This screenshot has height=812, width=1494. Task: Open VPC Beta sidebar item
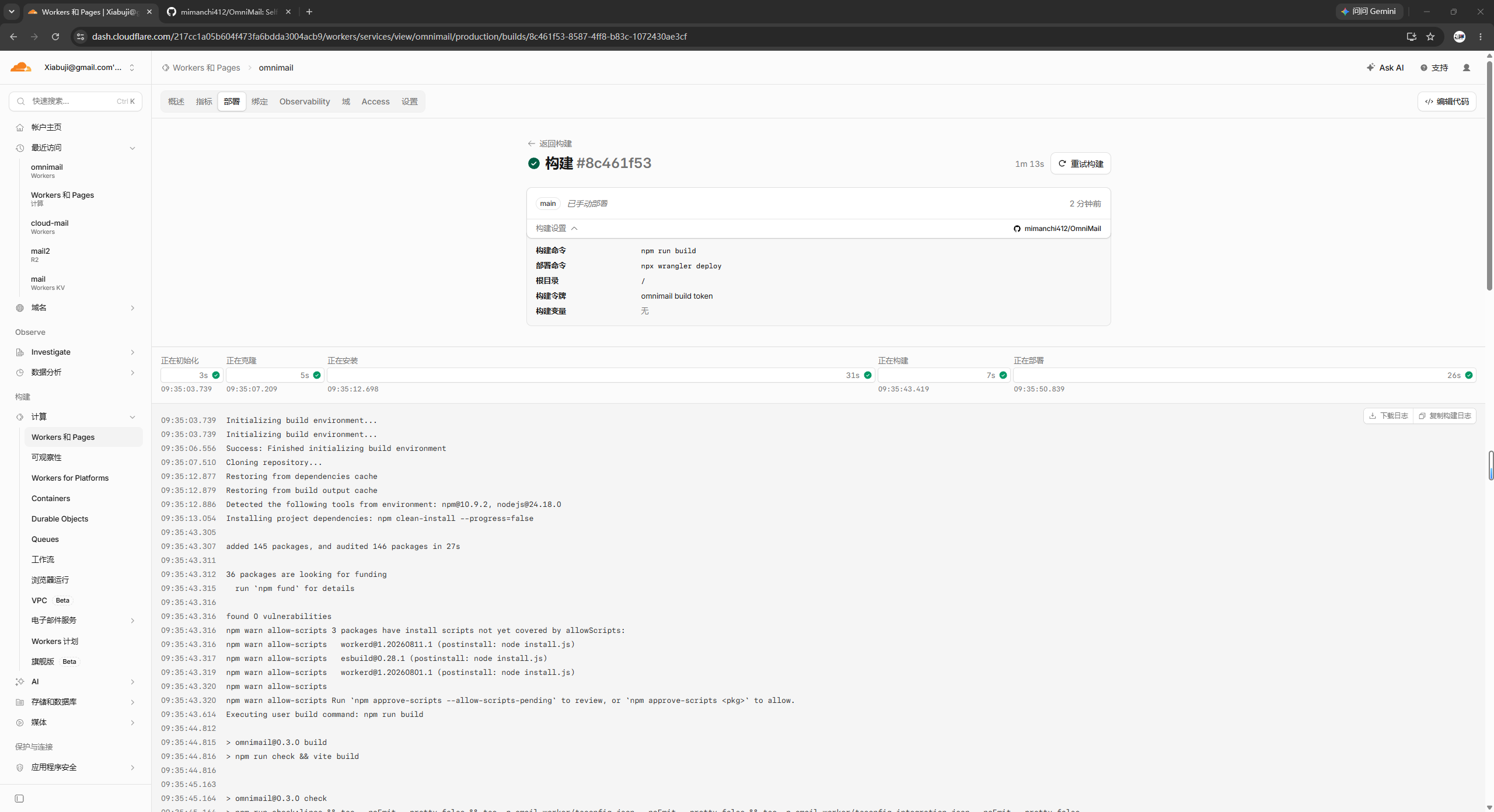(x=51, y=600)
